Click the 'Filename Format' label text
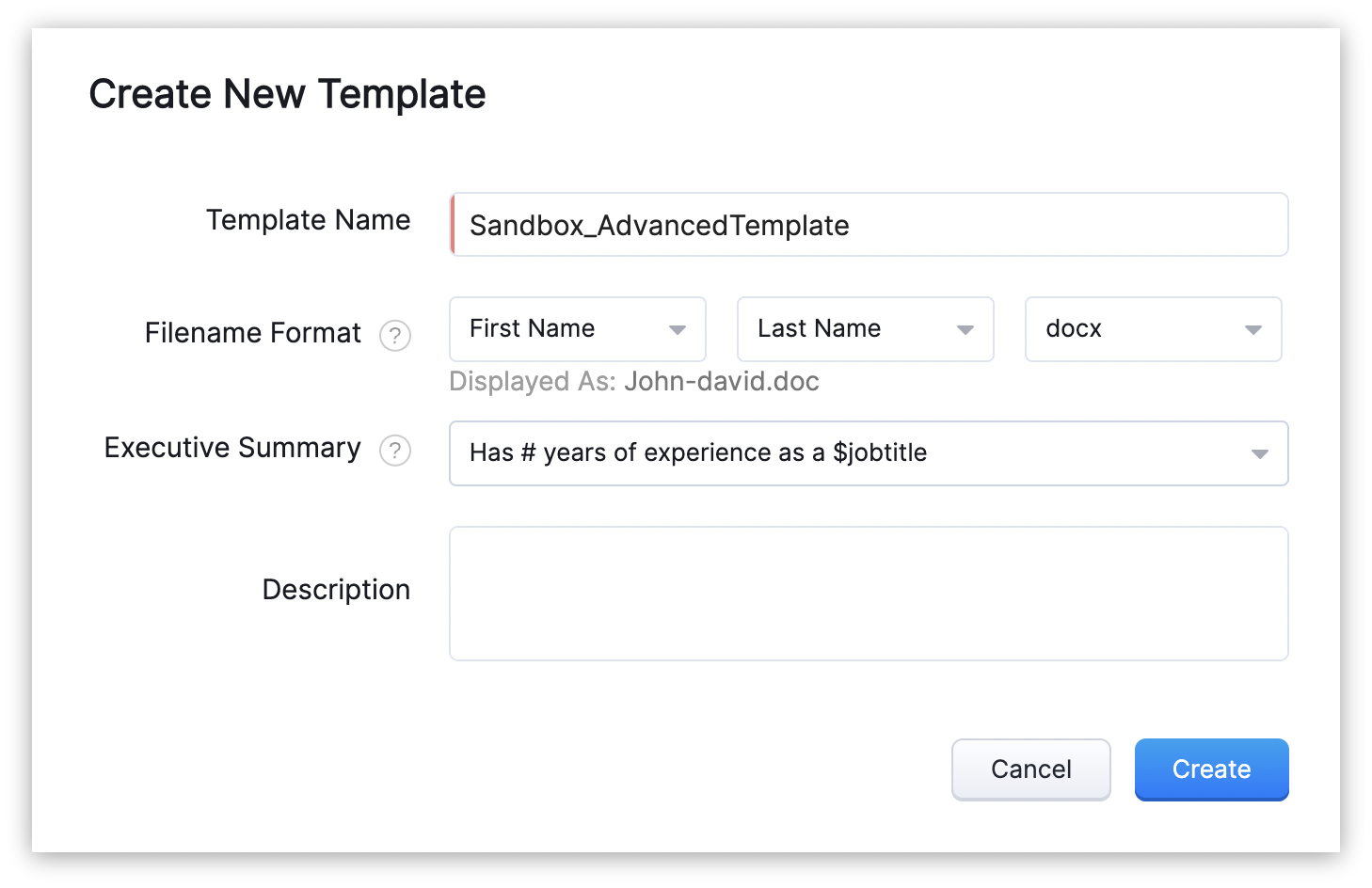The image size is (1372, 888). 253,333
